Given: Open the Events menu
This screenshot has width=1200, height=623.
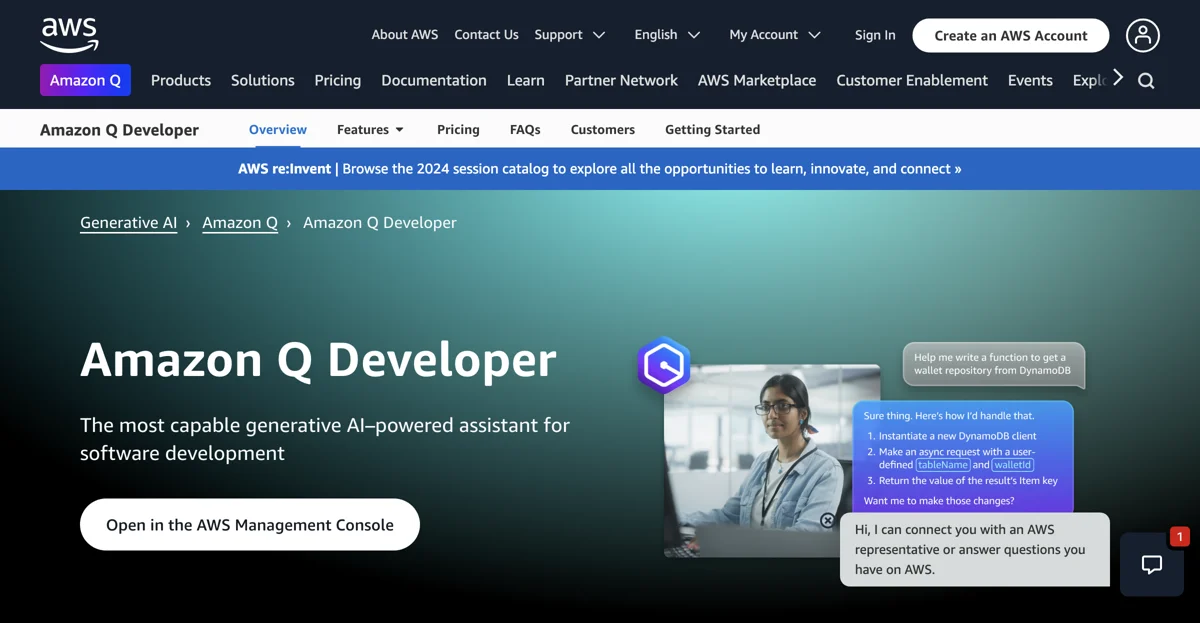Looking at the screenshot, I should [1030, 80].
